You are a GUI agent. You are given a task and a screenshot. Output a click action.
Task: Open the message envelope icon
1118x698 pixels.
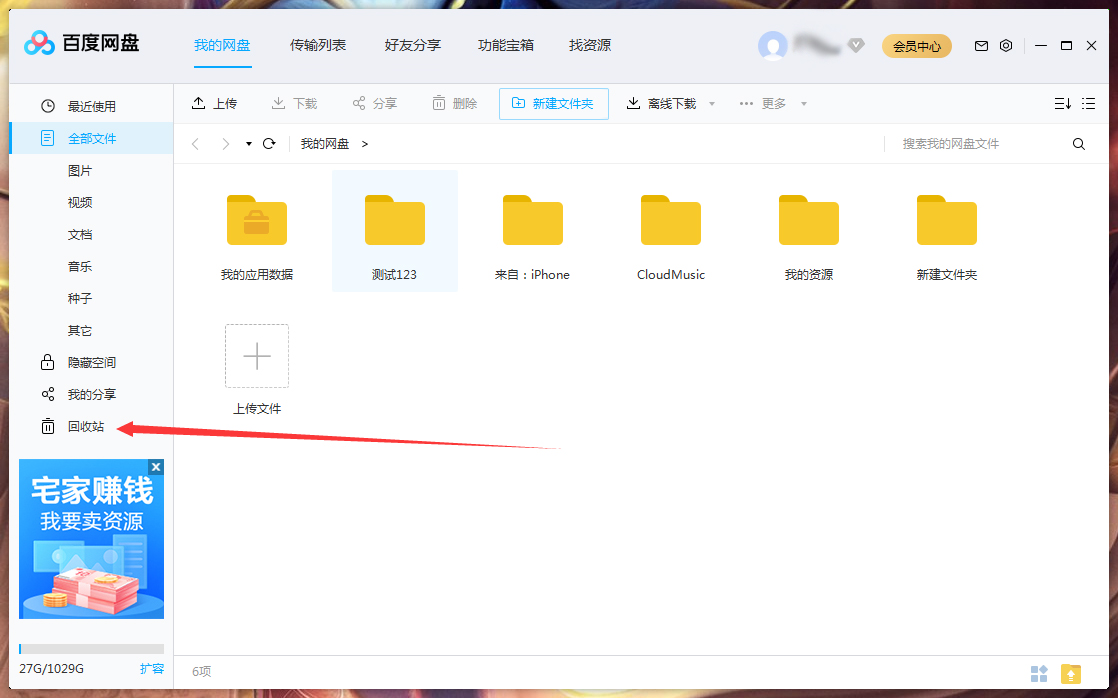981,45
